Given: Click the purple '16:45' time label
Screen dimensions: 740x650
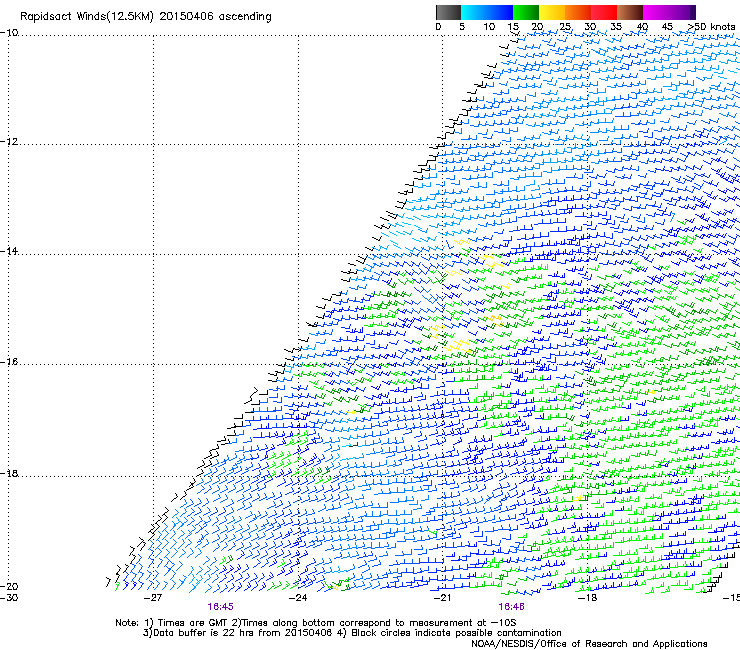Looking at the screenshot, I should click(x=220, y=607).
